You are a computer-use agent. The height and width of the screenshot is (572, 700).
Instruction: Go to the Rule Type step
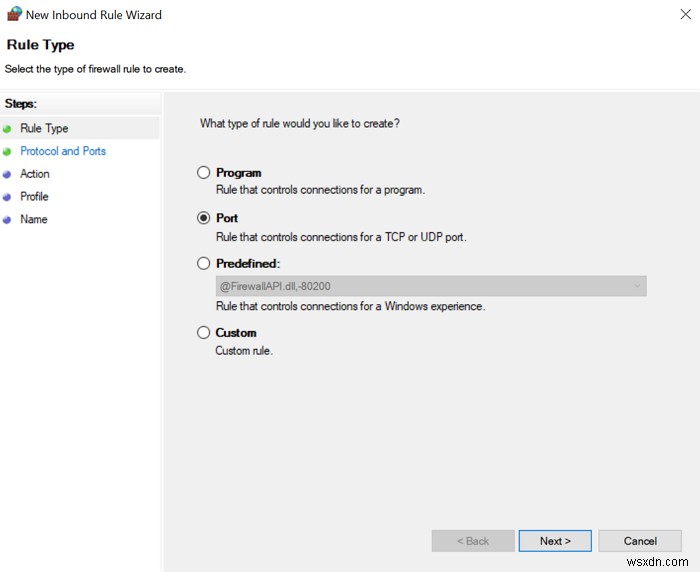(x=44, y=129)
